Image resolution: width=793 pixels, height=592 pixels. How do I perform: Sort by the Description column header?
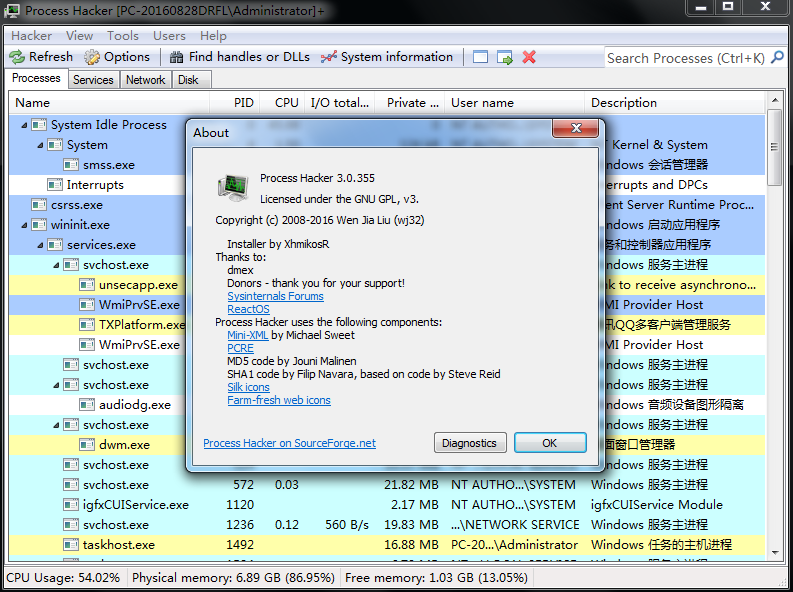[675, 103]
